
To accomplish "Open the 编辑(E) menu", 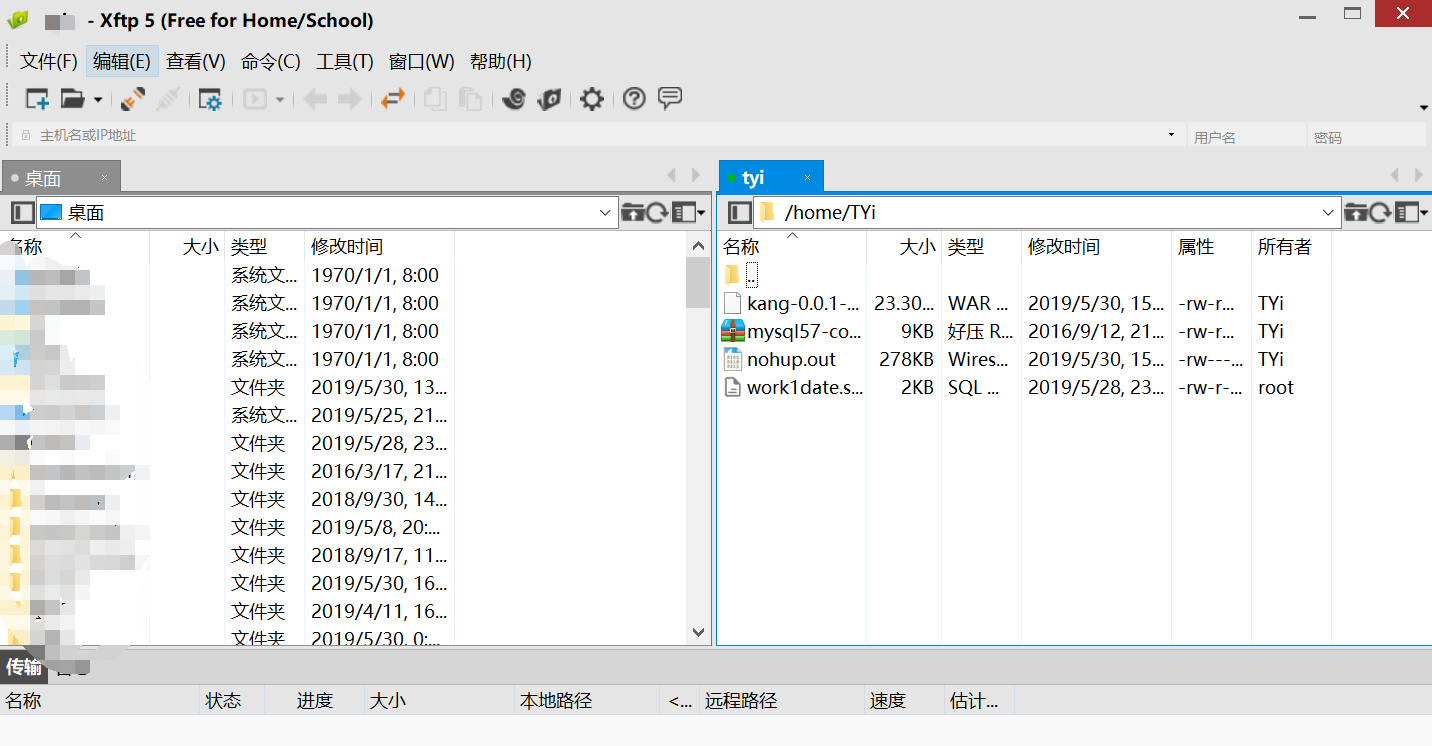I will [122, 61].
